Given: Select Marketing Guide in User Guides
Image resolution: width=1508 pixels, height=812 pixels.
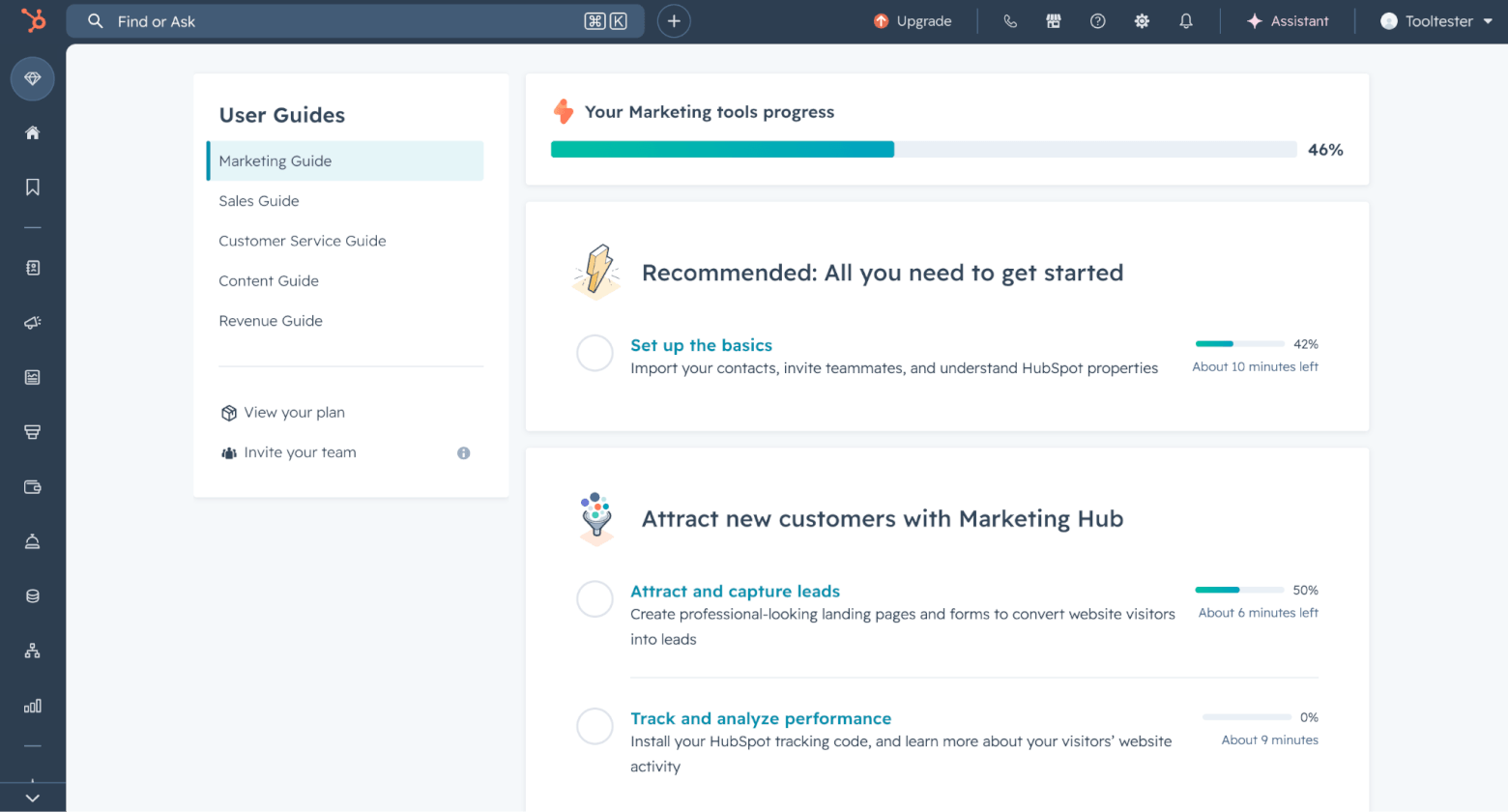Looking at the screenshot, I should 345,160.
